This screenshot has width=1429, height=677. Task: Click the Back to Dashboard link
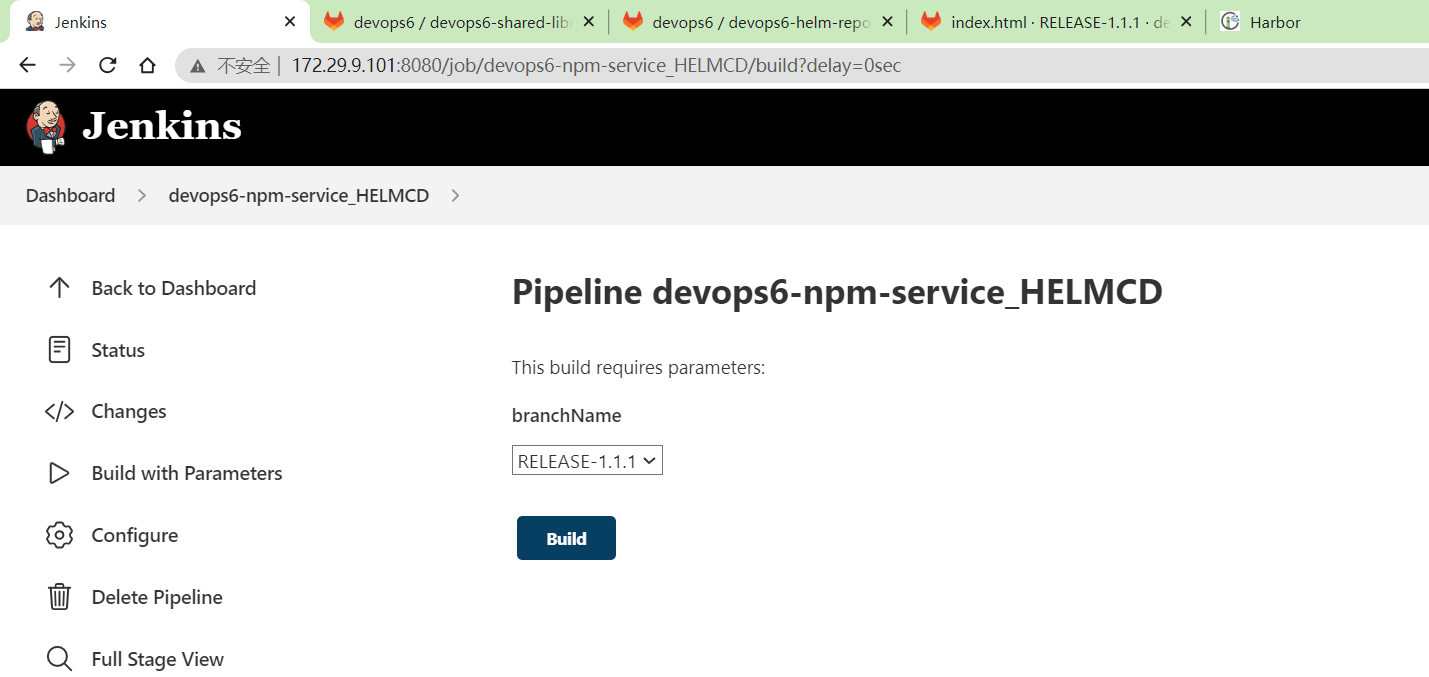174,288
